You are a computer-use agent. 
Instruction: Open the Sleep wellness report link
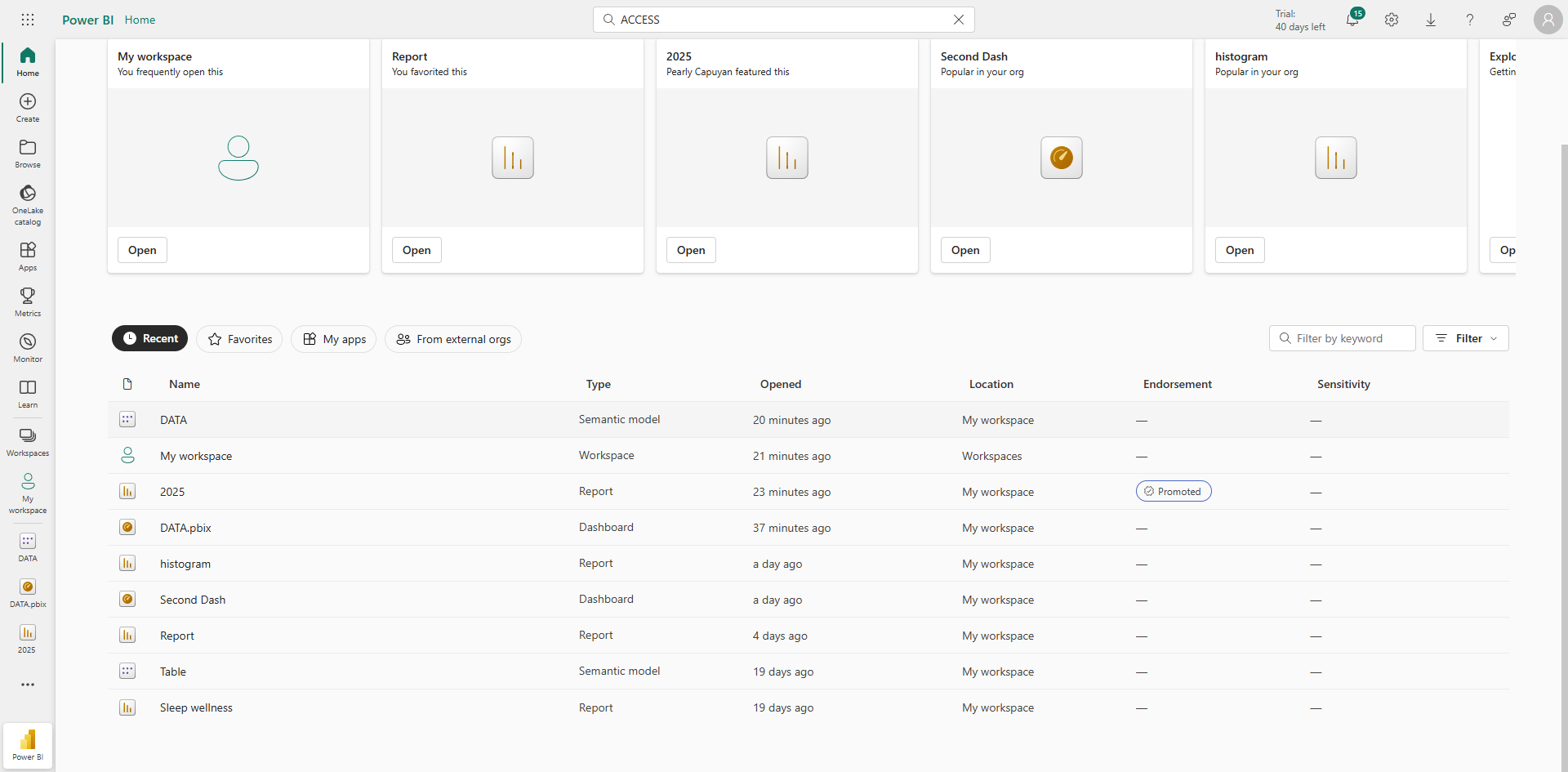[196, 707]
